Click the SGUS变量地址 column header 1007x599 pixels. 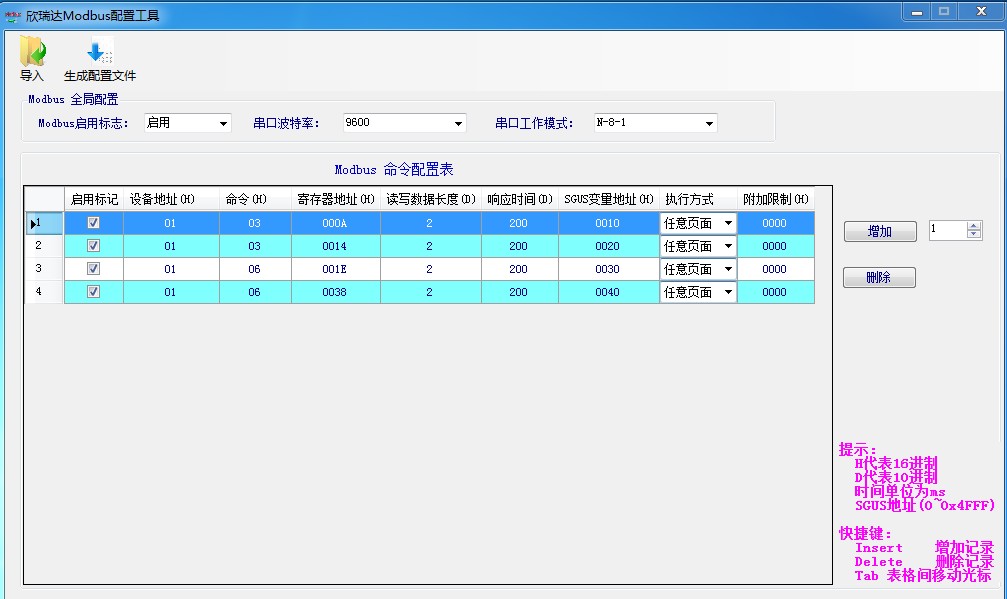coord(608,199)
